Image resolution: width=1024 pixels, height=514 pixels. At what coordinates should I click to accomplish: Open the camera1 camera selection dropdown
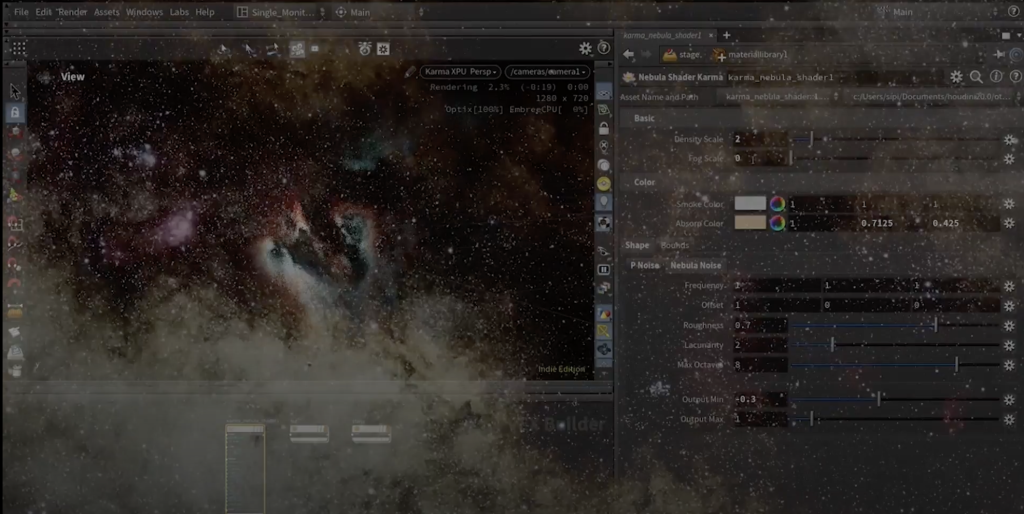(547, 72)
